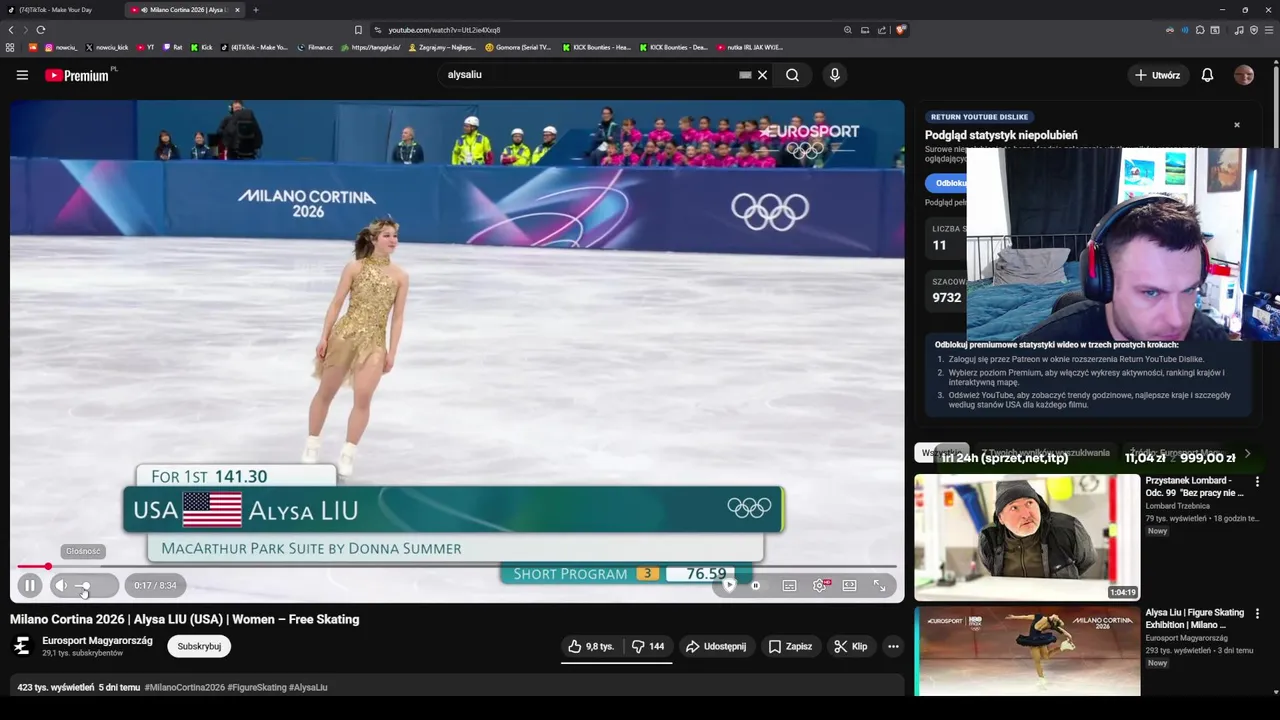
Task: Open Przystanek Lombard video thumbnail
Action: (1027, 537)
